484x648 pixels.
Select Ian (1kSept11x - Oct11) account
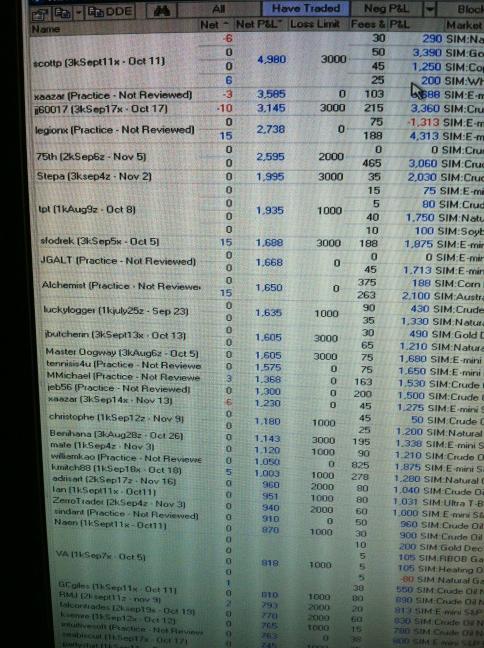(x=104, y=491)
